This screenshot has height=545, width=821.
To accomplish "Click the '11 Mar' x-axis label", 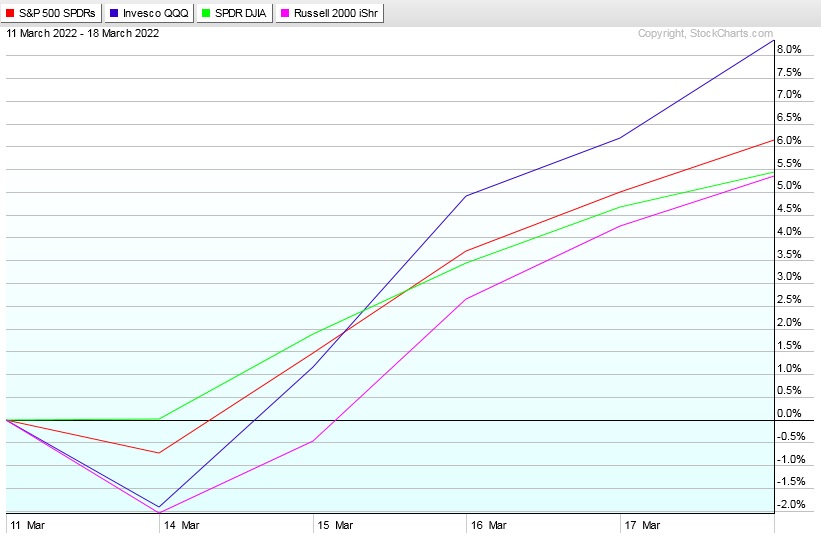I will [27, 525].
